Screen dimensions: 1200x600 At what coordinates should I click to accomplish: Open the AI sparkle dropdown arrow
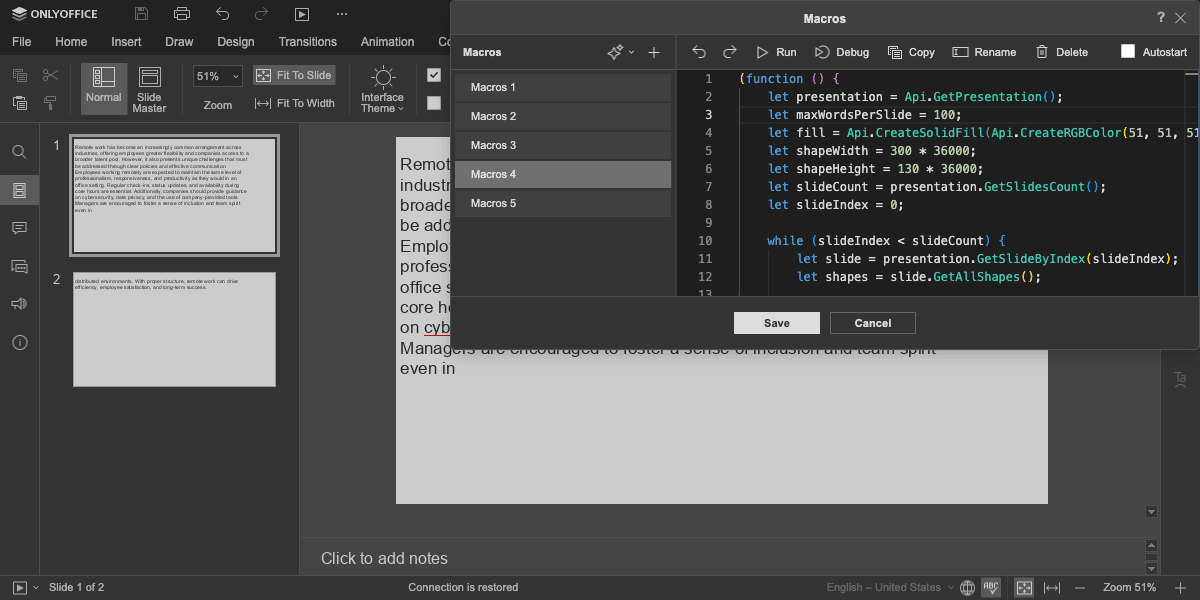632,52
